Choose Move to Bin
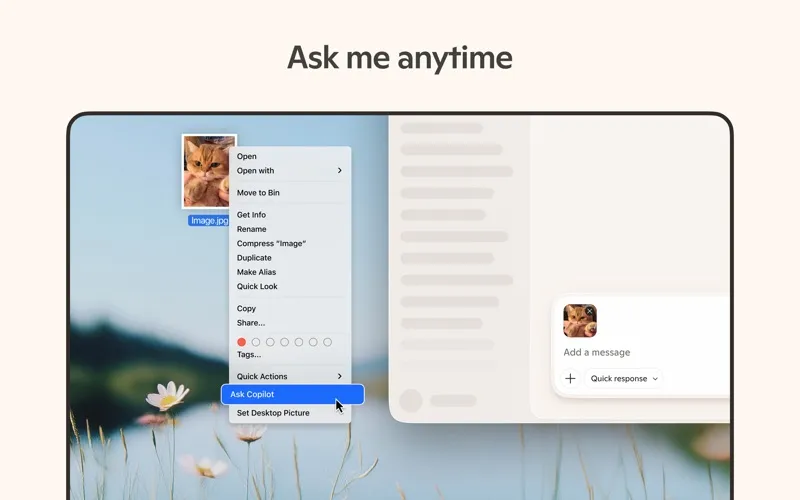The width and height of the screenshot is (800, 500). [290, 192]
